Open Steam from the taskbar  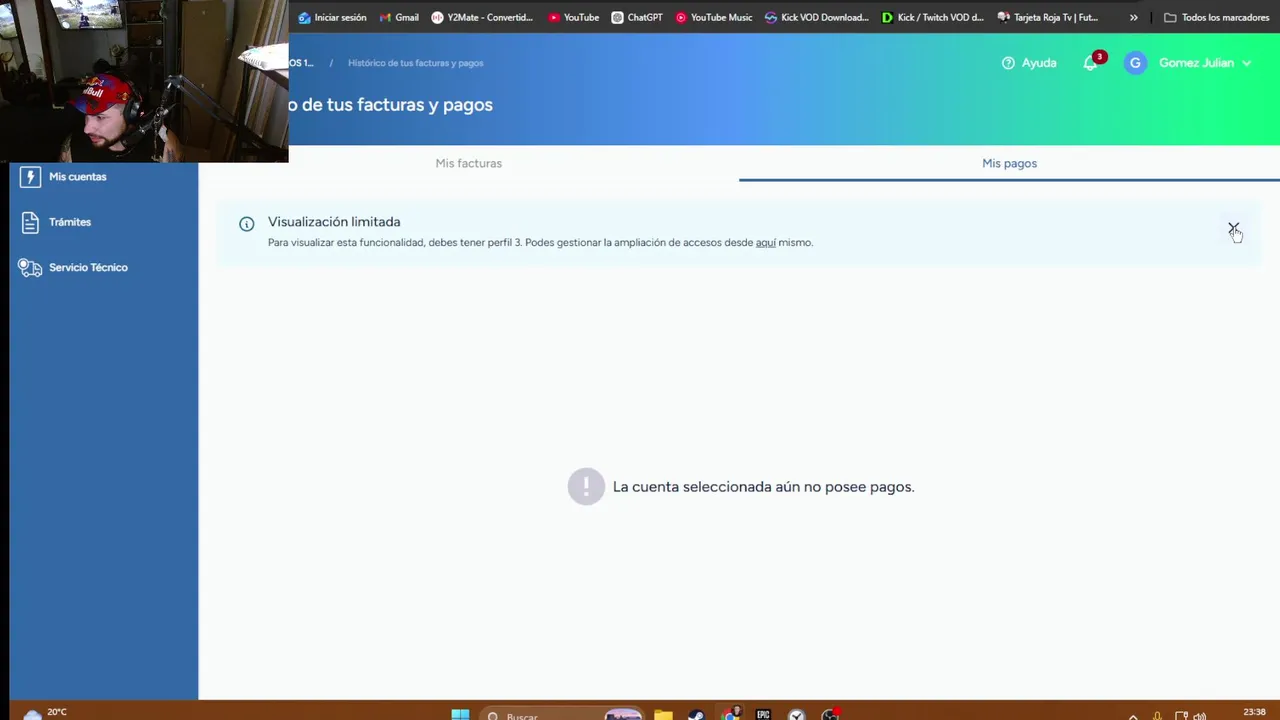coord(696,714)
